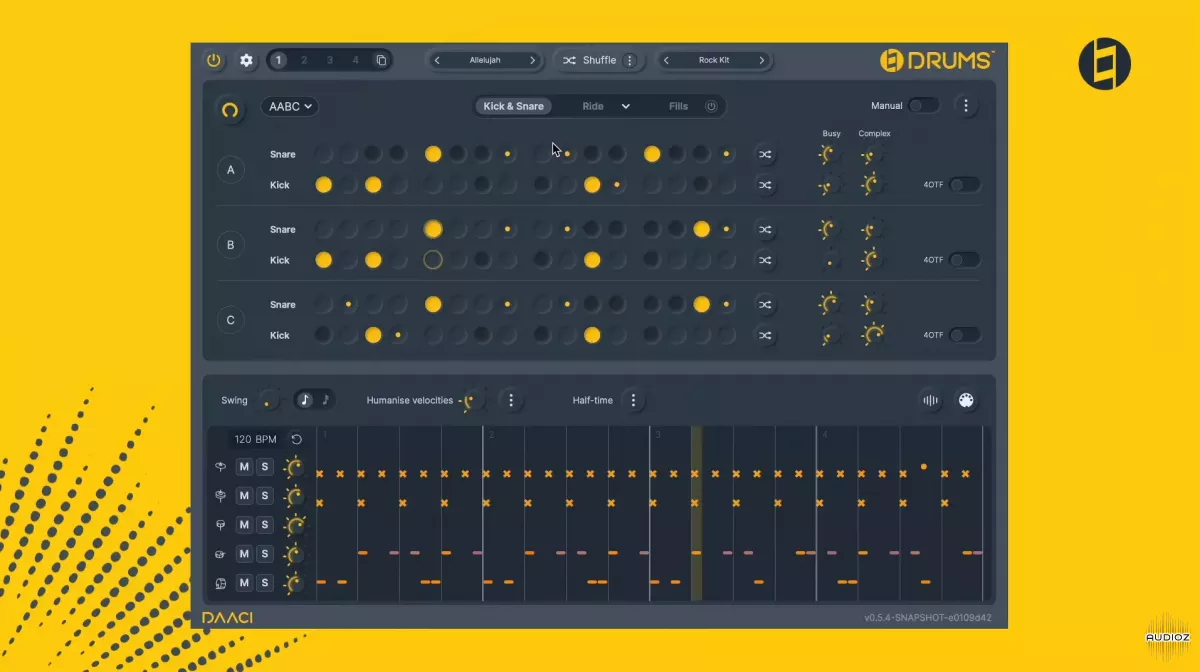Select pattern A

[x=231, y=170]
